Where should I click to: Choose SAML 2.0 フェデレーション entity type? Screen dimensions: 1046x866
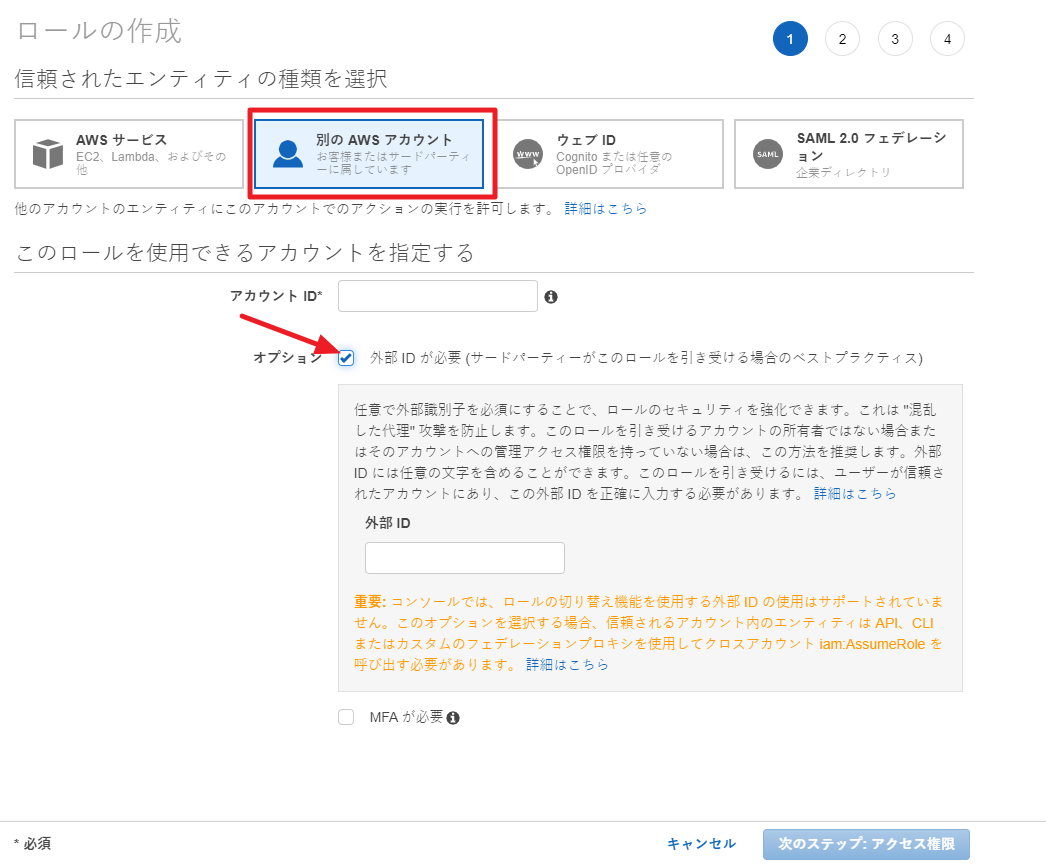coord(849,154)
